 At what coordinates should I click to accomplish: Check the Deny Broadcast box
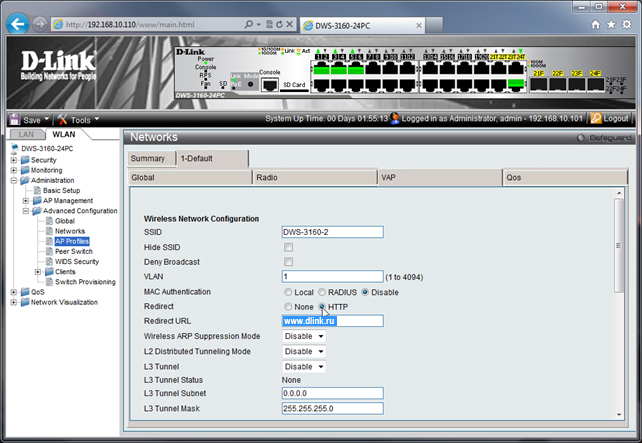(x=288, y=261)
